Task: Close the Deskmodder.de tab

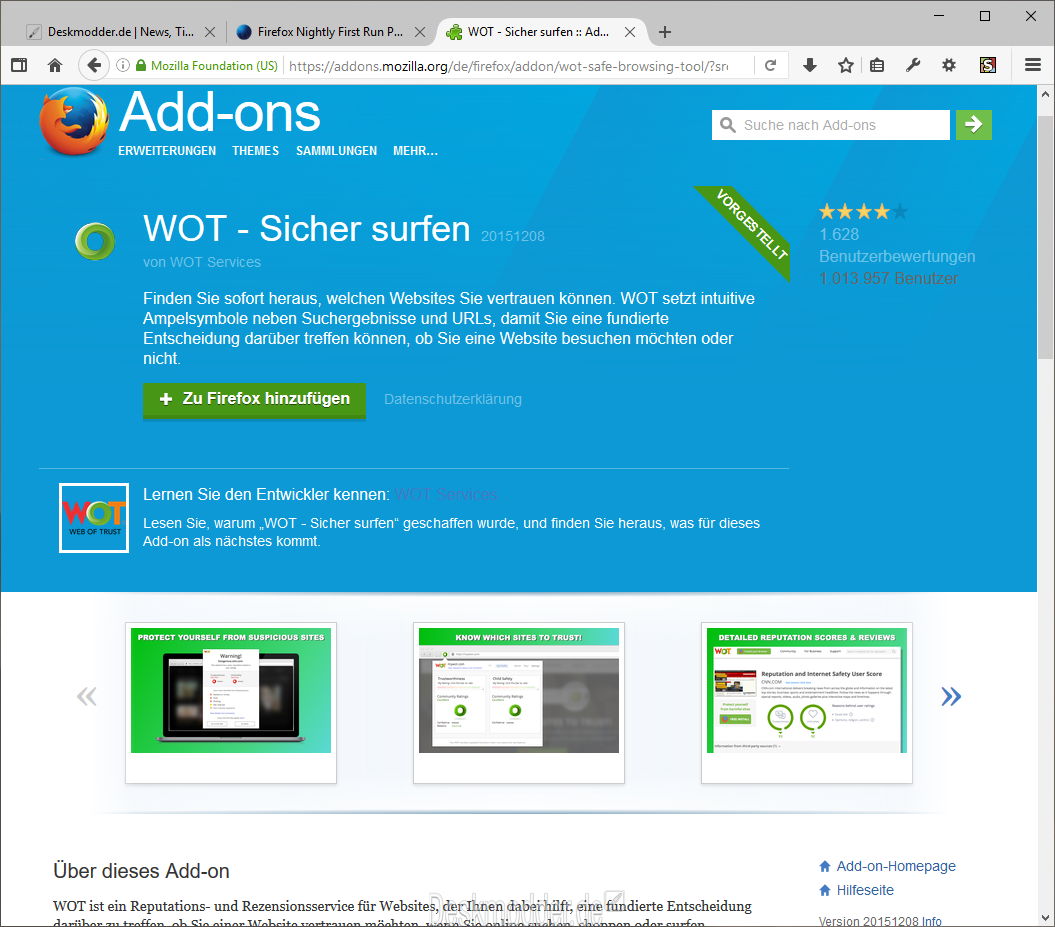Action: point(210,32)
